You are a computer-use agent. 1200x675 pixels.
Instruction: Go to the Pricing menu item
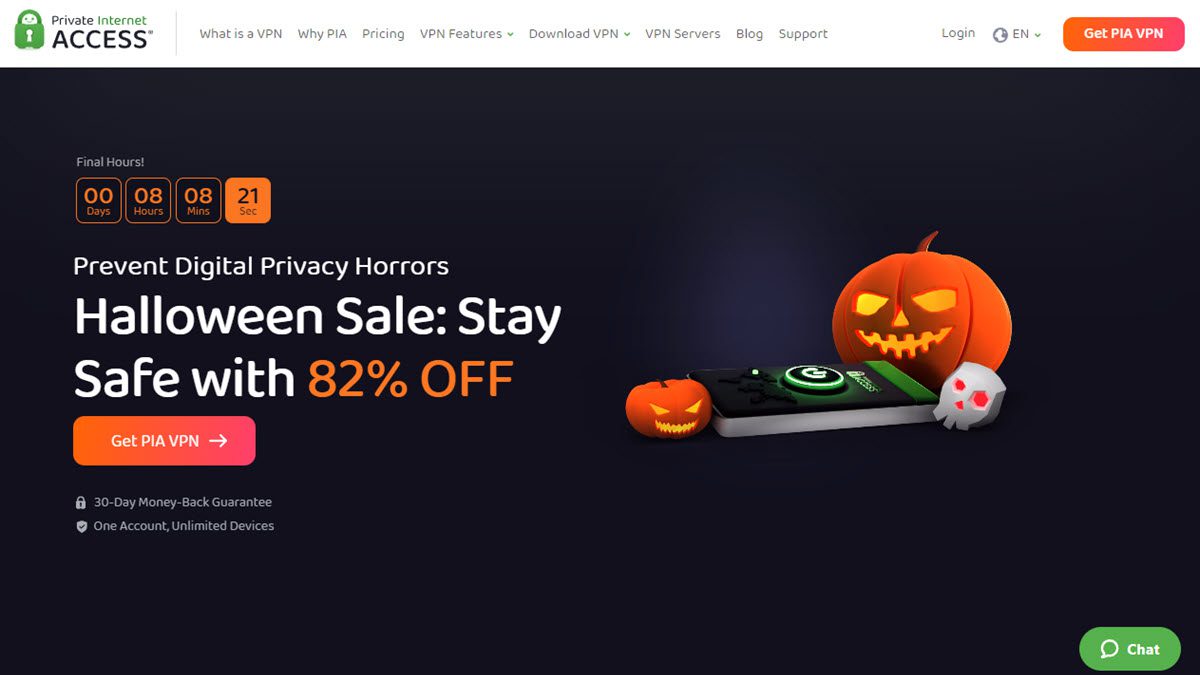pos(383,34)
